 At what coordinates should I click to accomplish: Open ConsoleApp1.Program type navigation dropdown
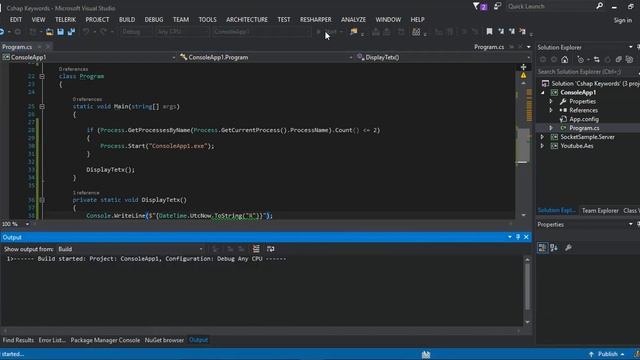266,58
